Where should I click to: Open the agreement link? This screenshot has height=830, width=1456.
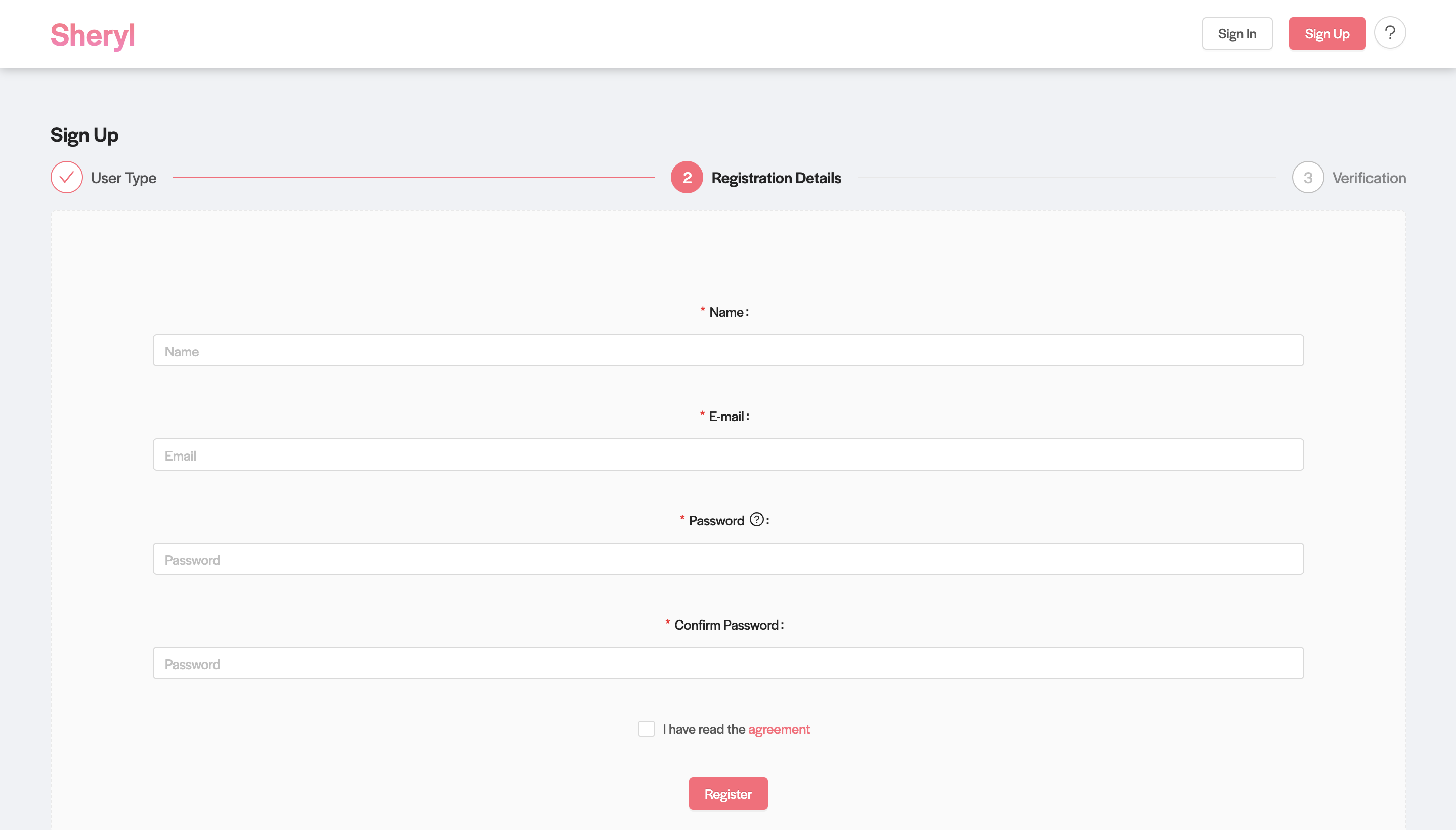(x=779, y=729)
